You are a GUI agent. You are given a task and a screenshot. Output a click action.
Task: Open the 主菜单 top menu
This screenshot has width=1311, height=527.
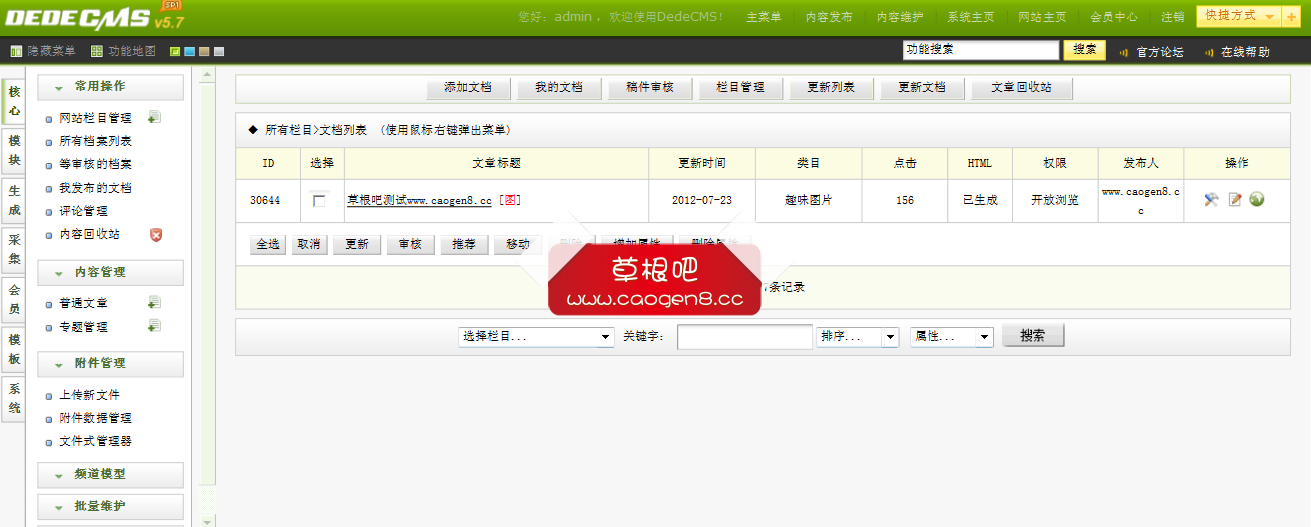pyautogui.click(x=764, y=17)
